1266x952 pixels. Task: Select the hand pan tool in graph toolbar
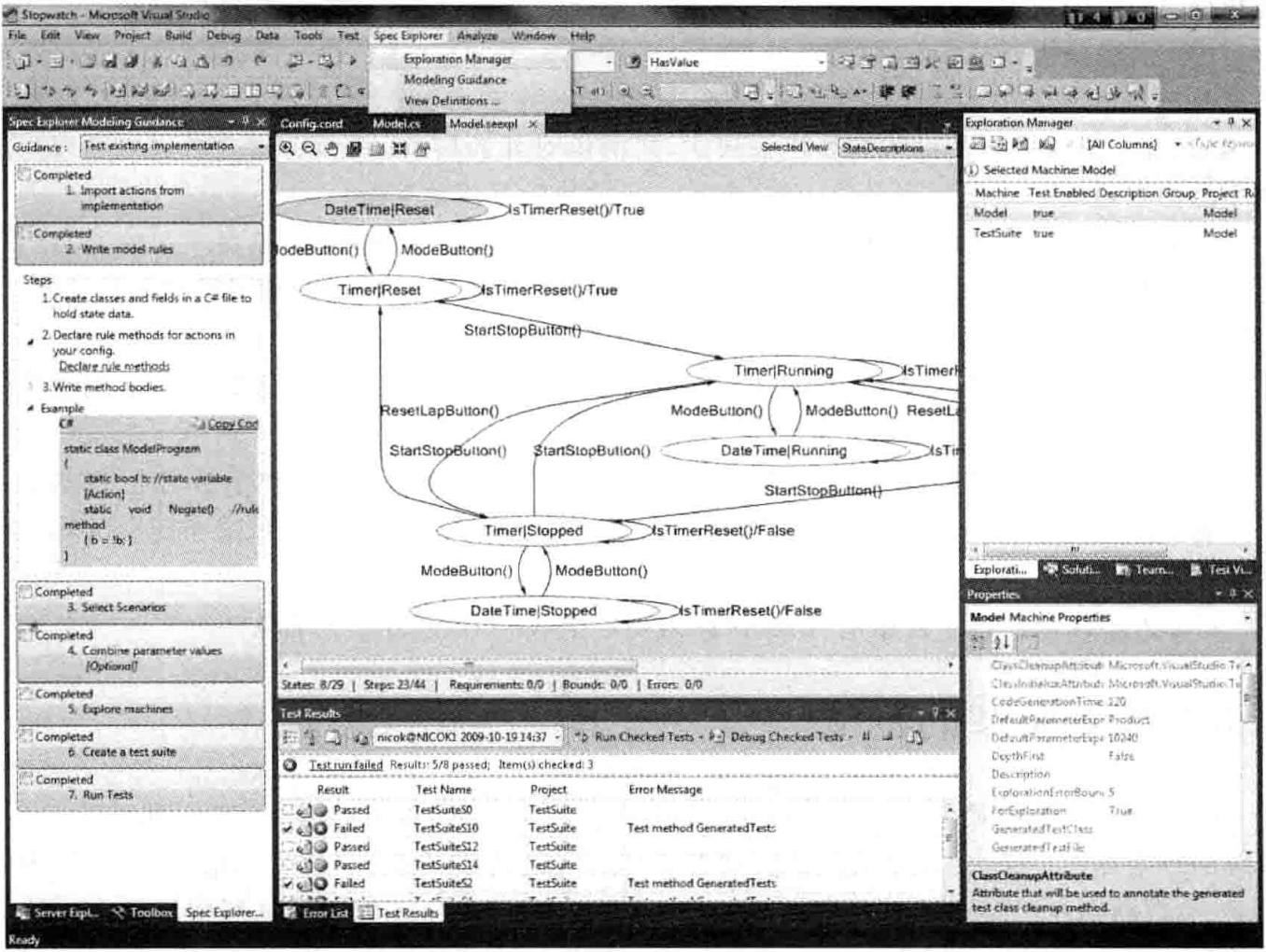coord(331,148)
